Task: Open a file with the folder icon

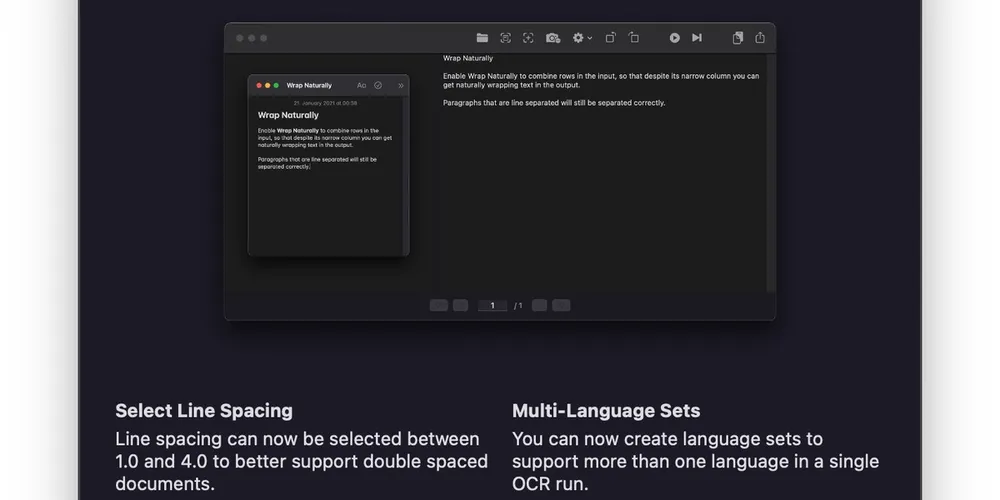Action: 482,38
